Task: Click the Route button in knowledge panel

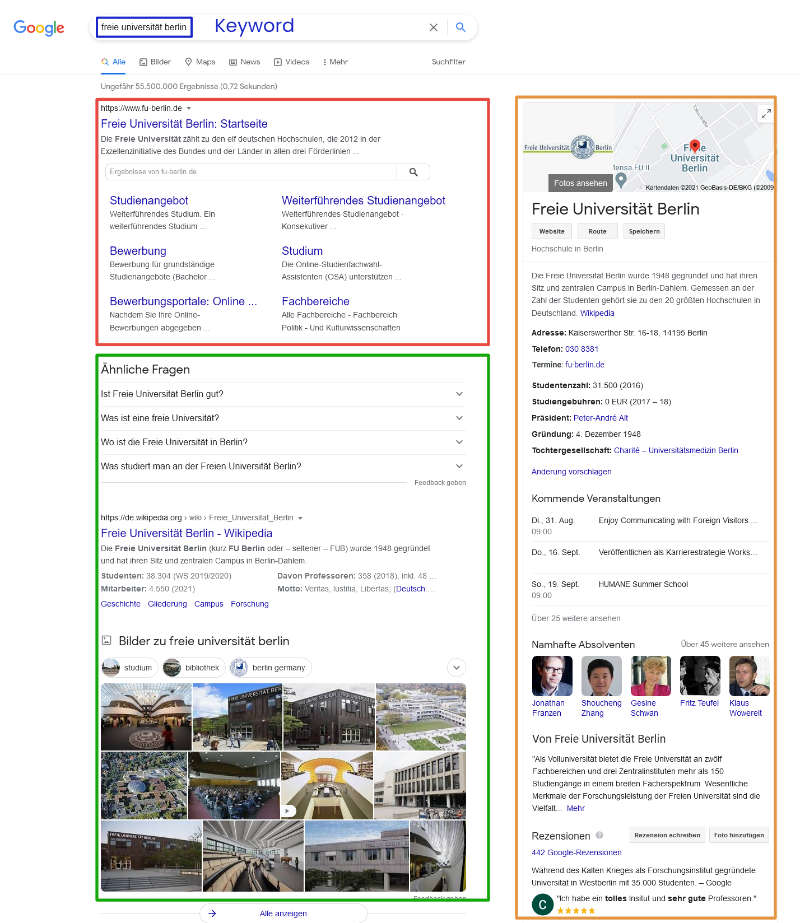Action: [x=597, y=231]
